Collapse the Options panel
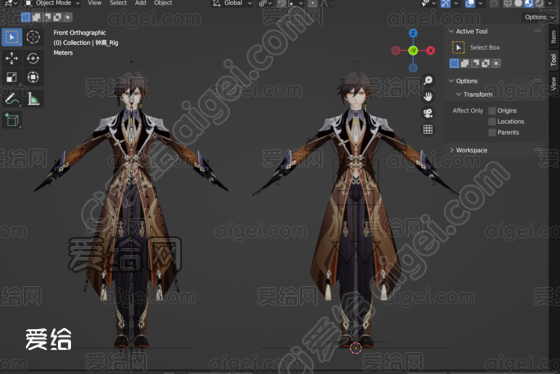 coord(451,81)
